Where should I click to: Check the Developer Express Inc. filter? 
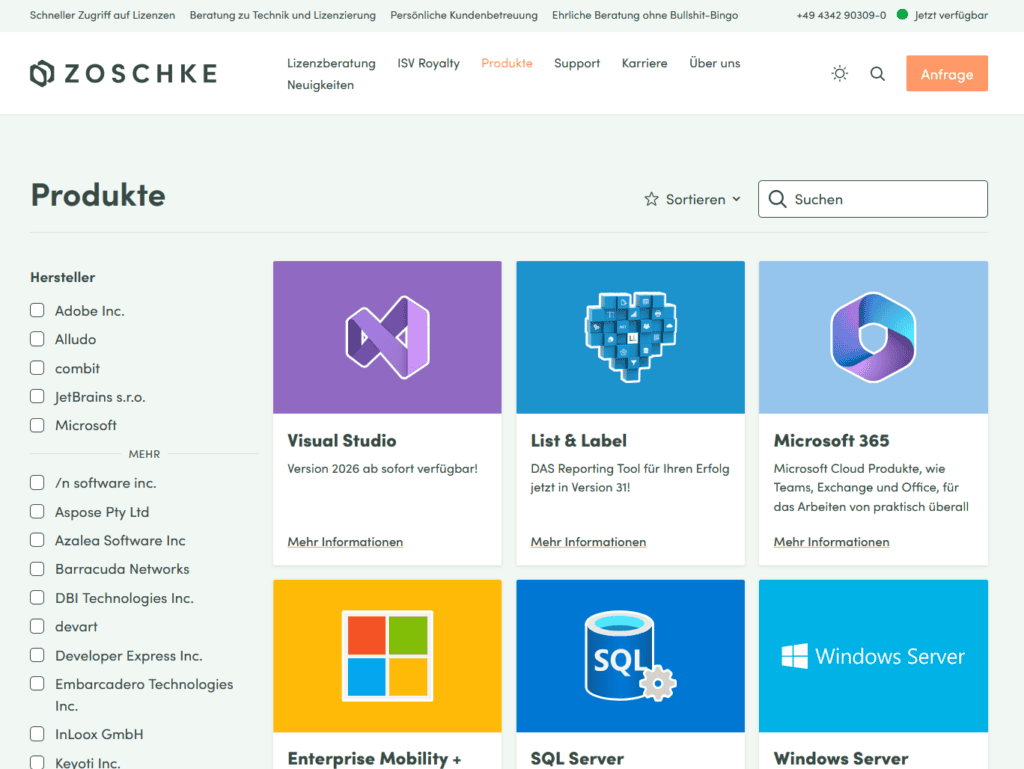[x=37, y=655]
